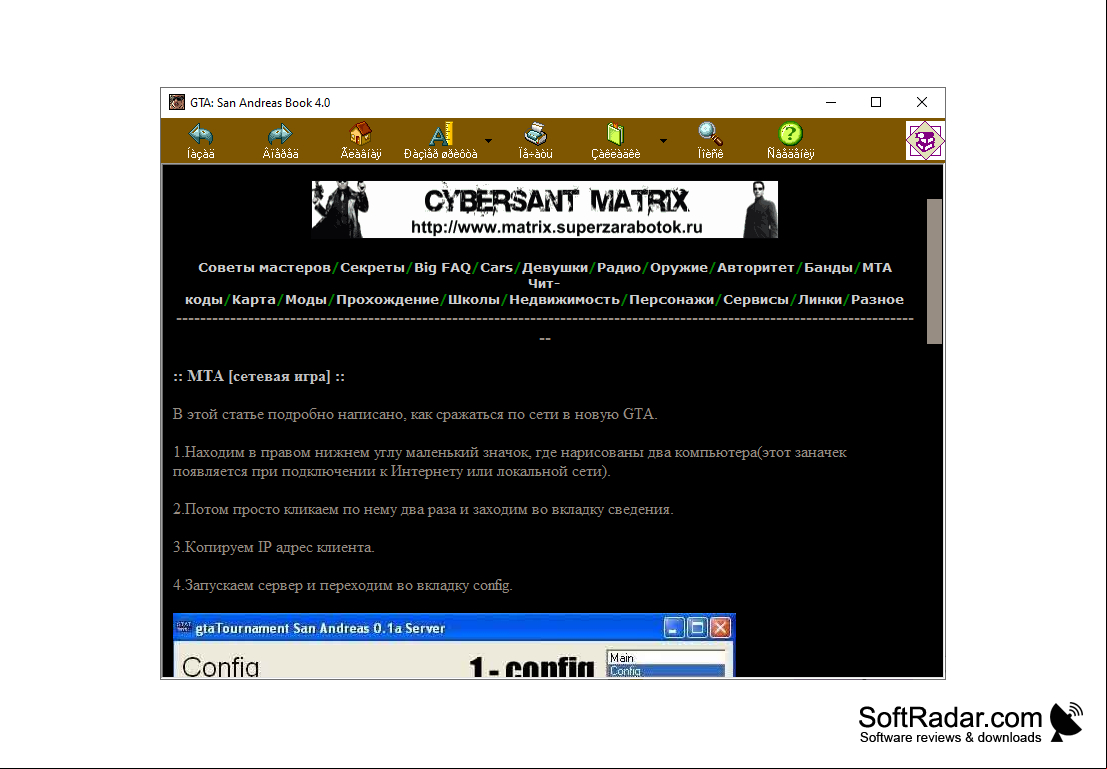
Task: Minimize the GTA: San Andreas Book window
Action: tap(831, 102)
